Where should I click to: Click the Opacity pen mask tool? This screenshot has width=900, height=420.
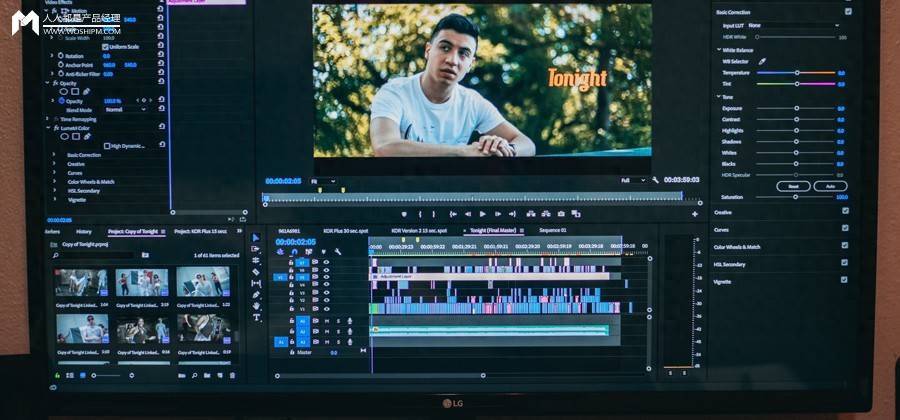86,92
